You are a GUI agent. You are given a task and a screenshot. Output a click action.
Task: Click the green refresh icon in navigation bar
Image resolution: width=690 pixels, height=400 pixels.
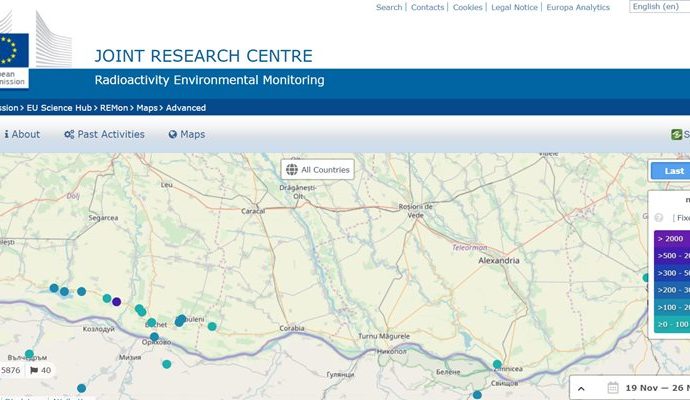click(676, 135)
